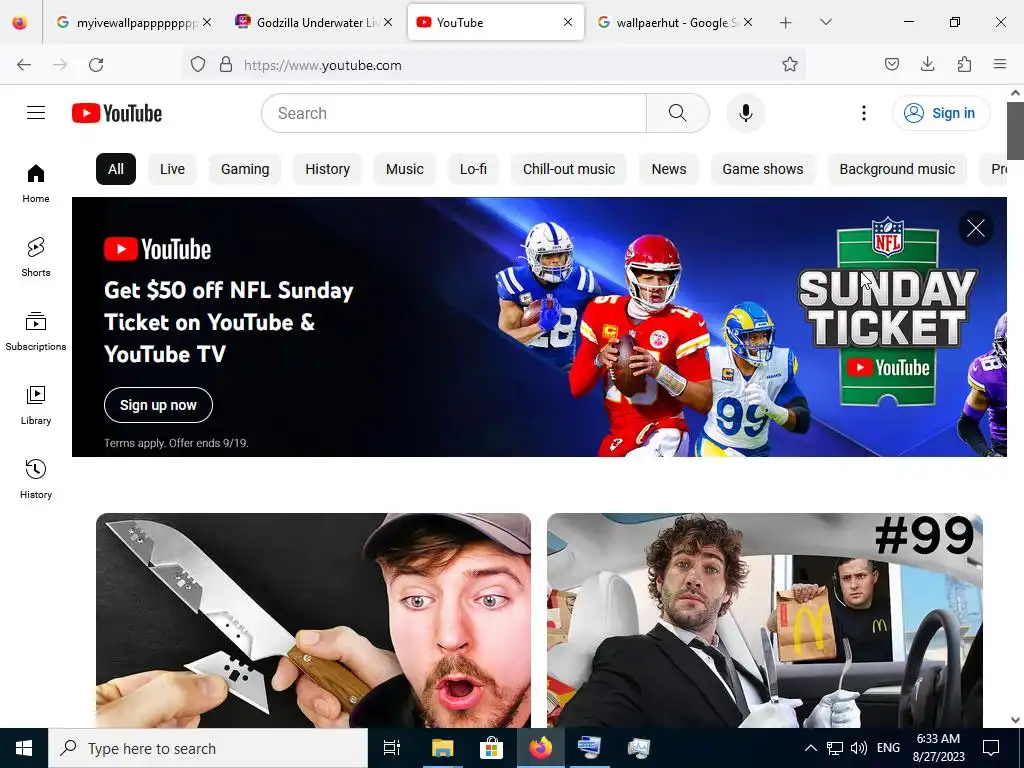Open the tracking protection shield icon

click(198, 64)
